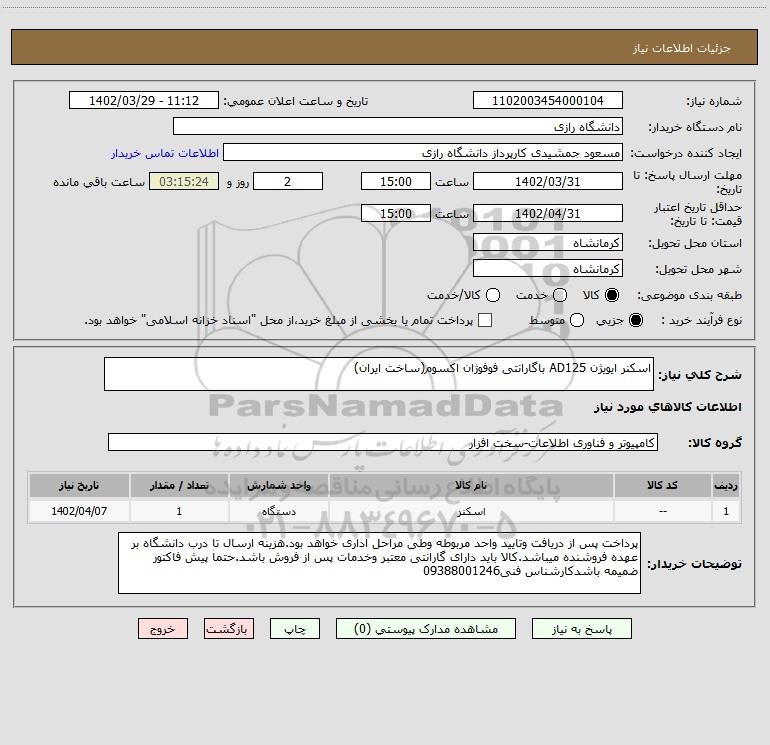Click the دستگاه unit cell
The image size is (770, 745).
pos(278,511)
